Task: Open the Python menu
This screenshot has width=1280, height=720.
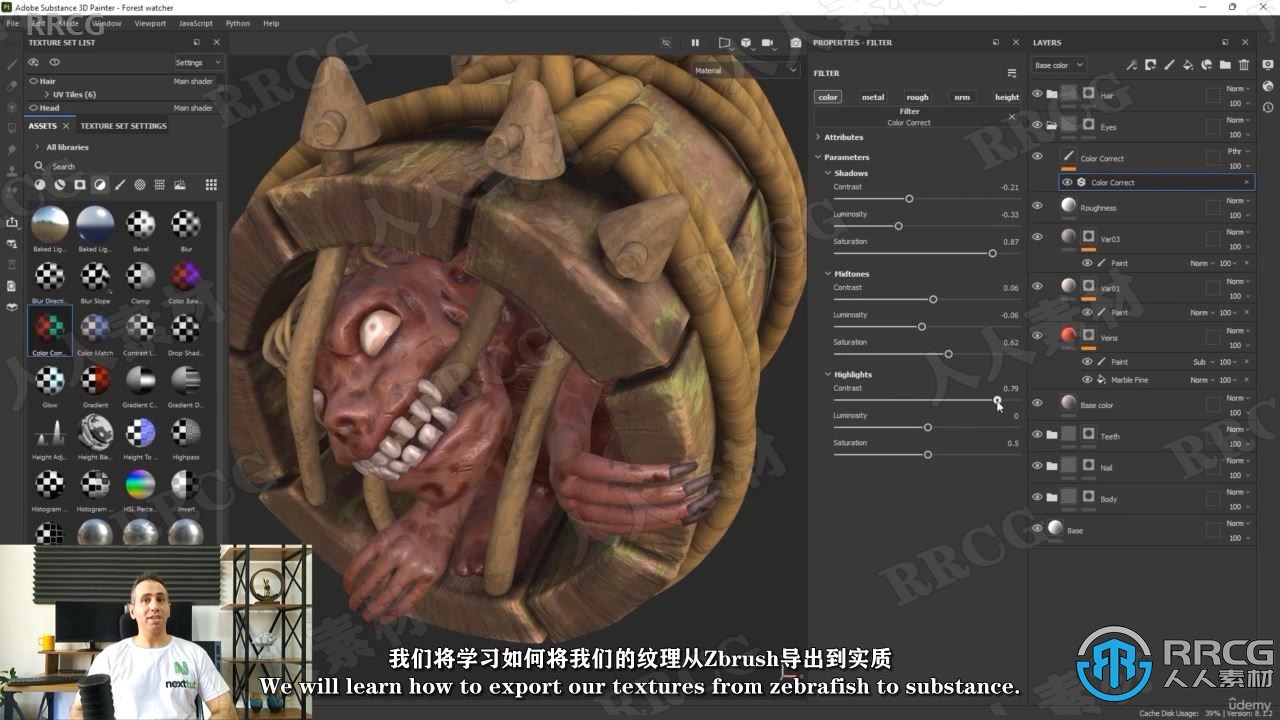Action: [x=238, y=23]
